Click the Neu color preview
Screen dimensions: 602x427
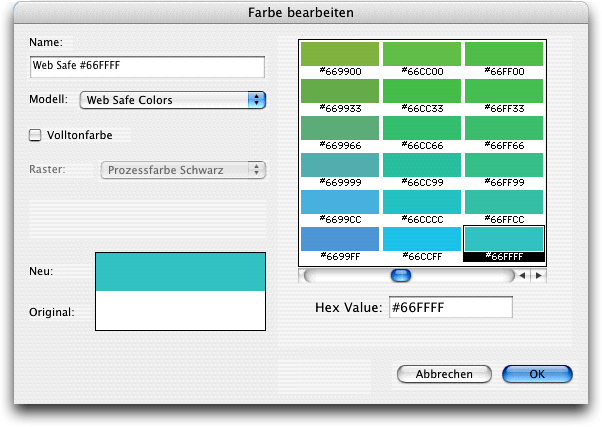[x=180, y=271]
